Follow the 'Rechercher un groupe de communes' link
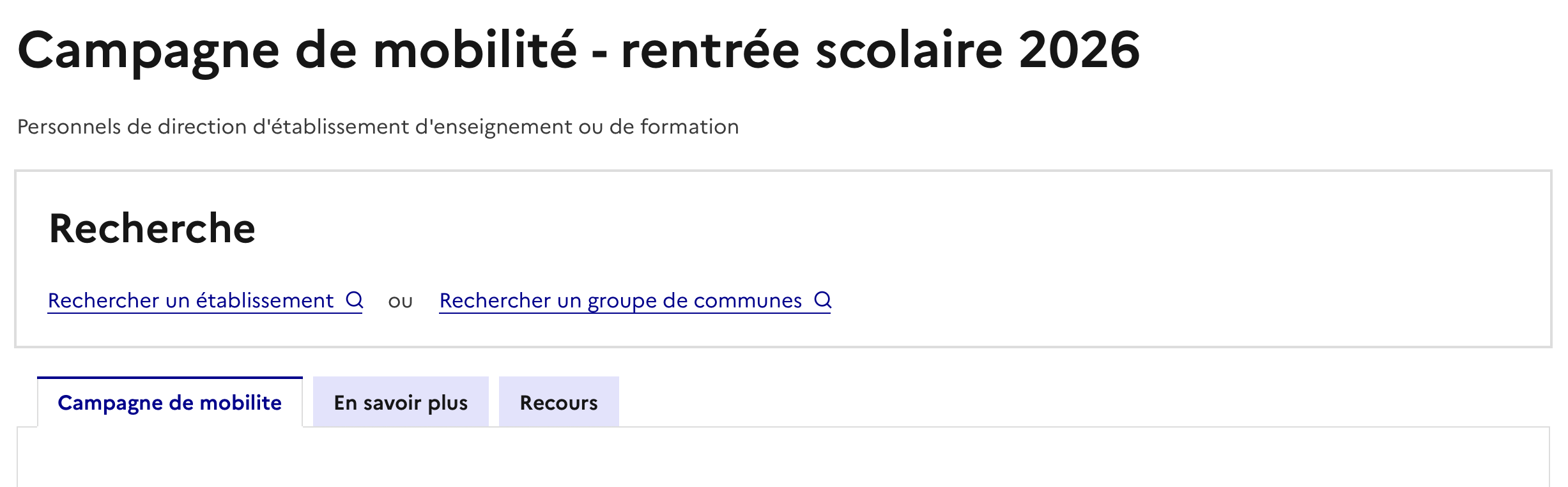The height and width of the screenshot is (487, 1568). click(x=620, y=300)
